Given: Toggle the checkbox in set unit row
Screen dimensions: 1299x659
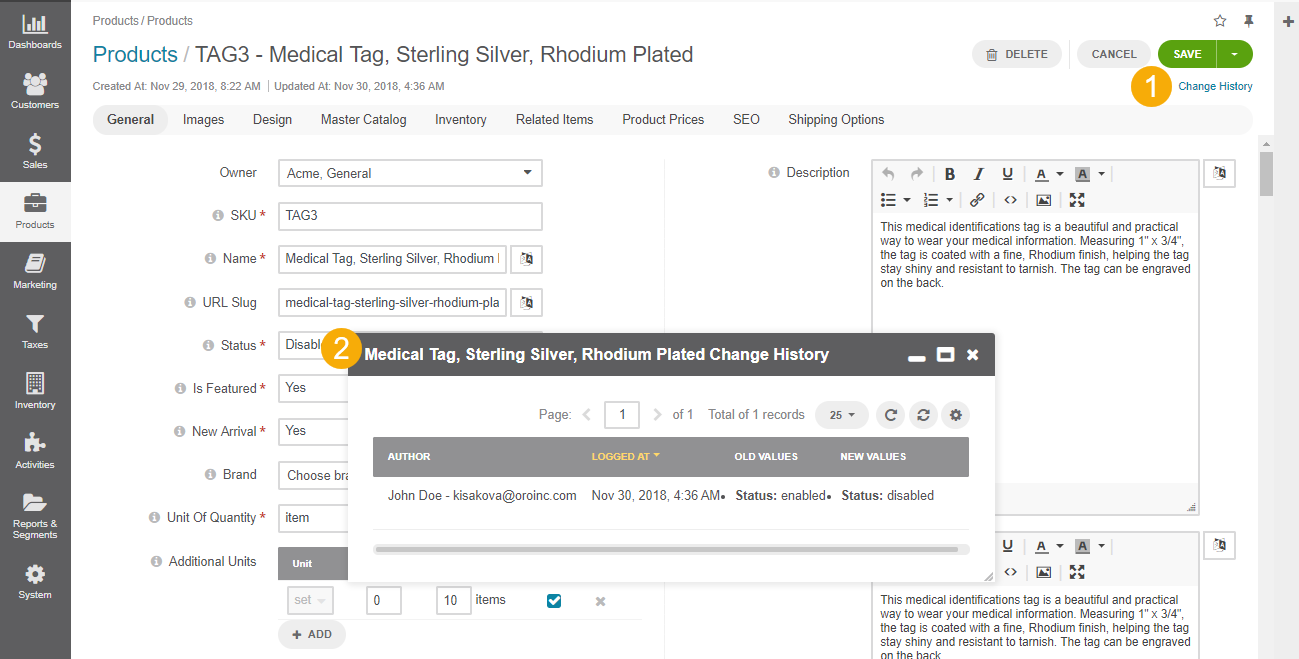Looking at the screenshot, I should pos(554,601).
